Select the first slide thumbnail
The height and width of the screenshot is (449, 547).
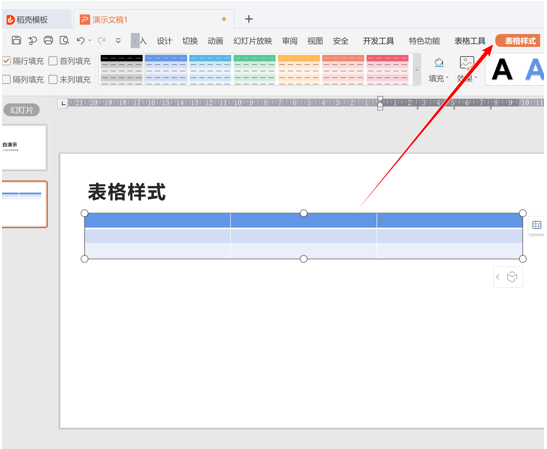[x=24, y=147]
